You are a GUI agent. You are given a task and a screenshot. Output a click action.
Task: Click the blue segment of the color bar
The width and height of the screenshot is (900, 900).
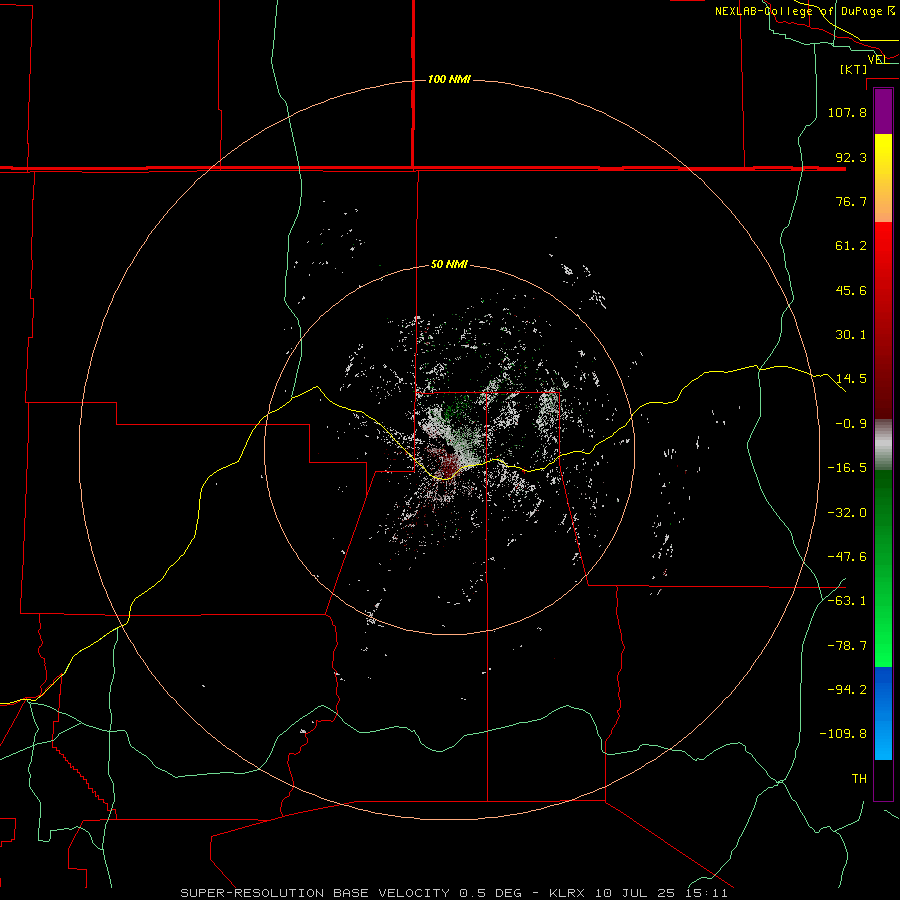pos(883,713)
